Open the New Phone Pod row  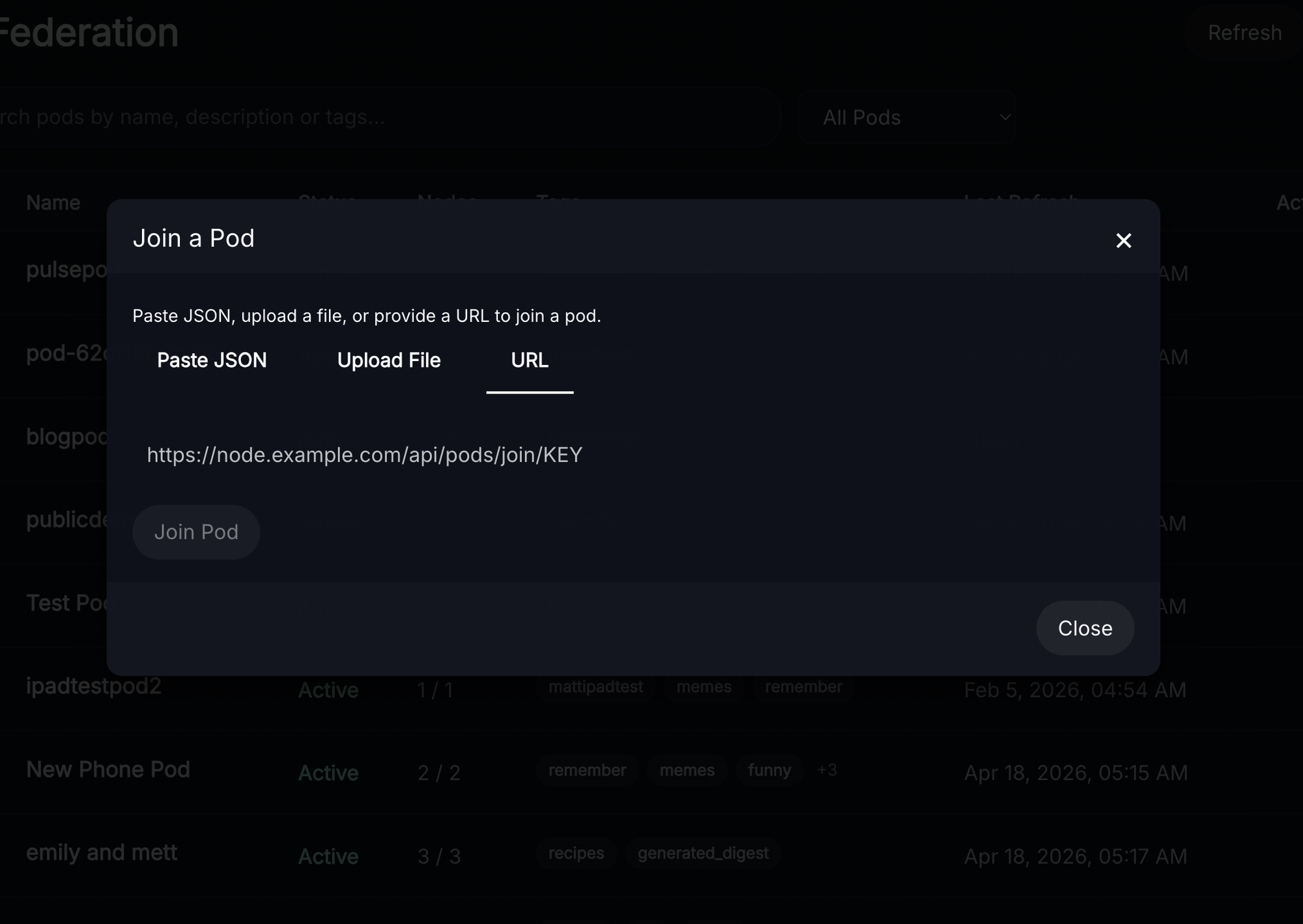pyautogui.click(x=108, y=770)
